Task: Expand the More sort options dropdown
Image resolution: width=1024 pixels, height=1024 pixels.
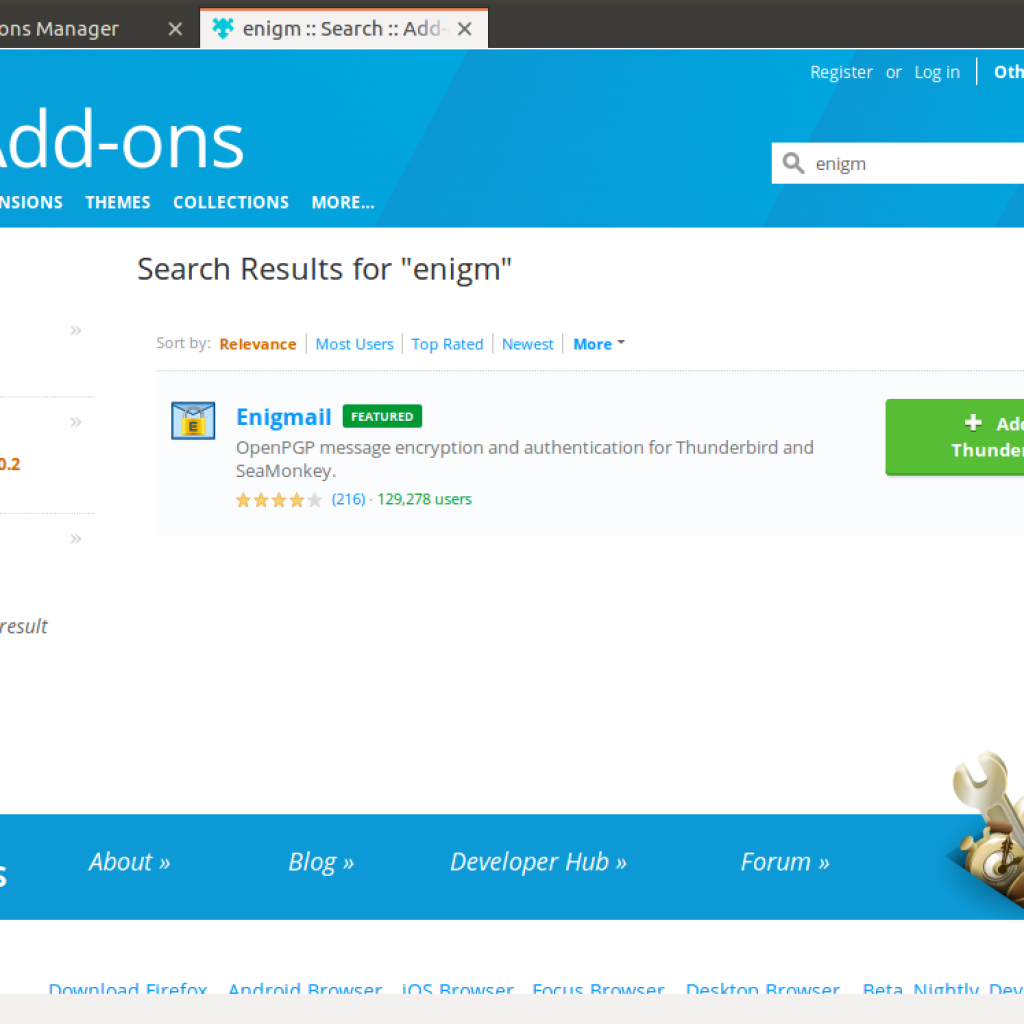Action: pyautogui.click(x=599, y=344)
